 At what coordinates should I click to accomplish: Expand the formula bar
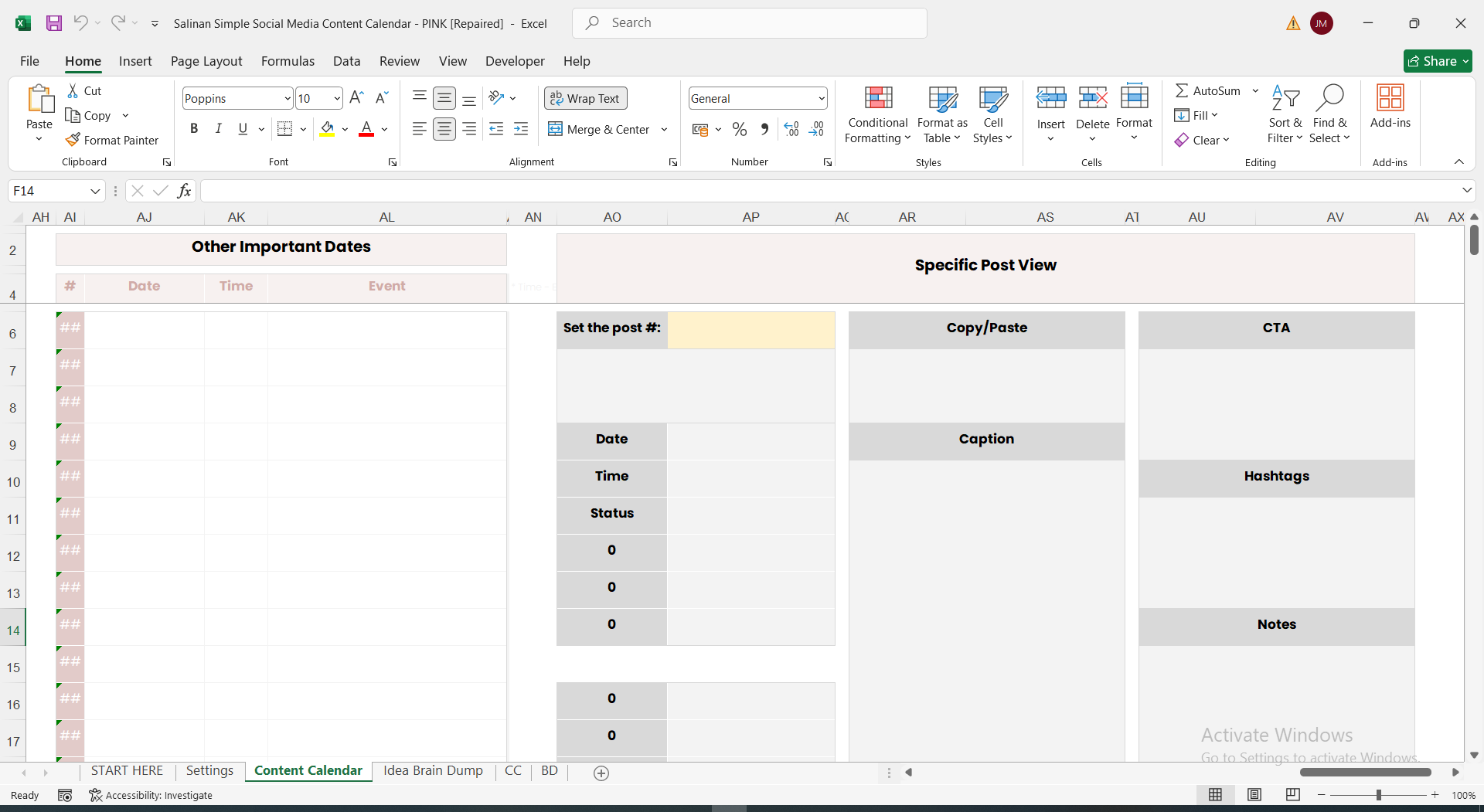click(x=1466, y=191)
